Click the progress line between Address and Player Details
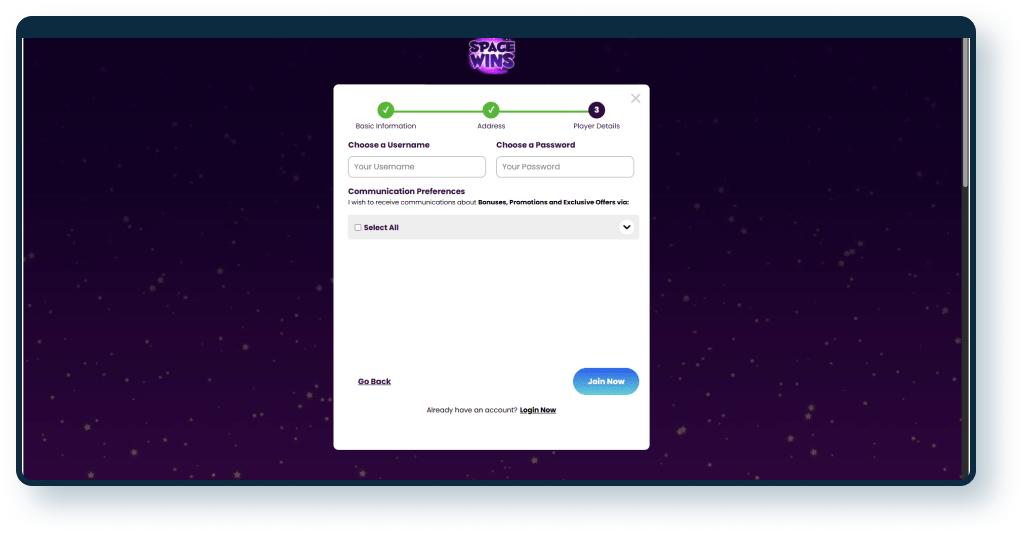The width and height of the screenshot is (1024, 534). 543,110
